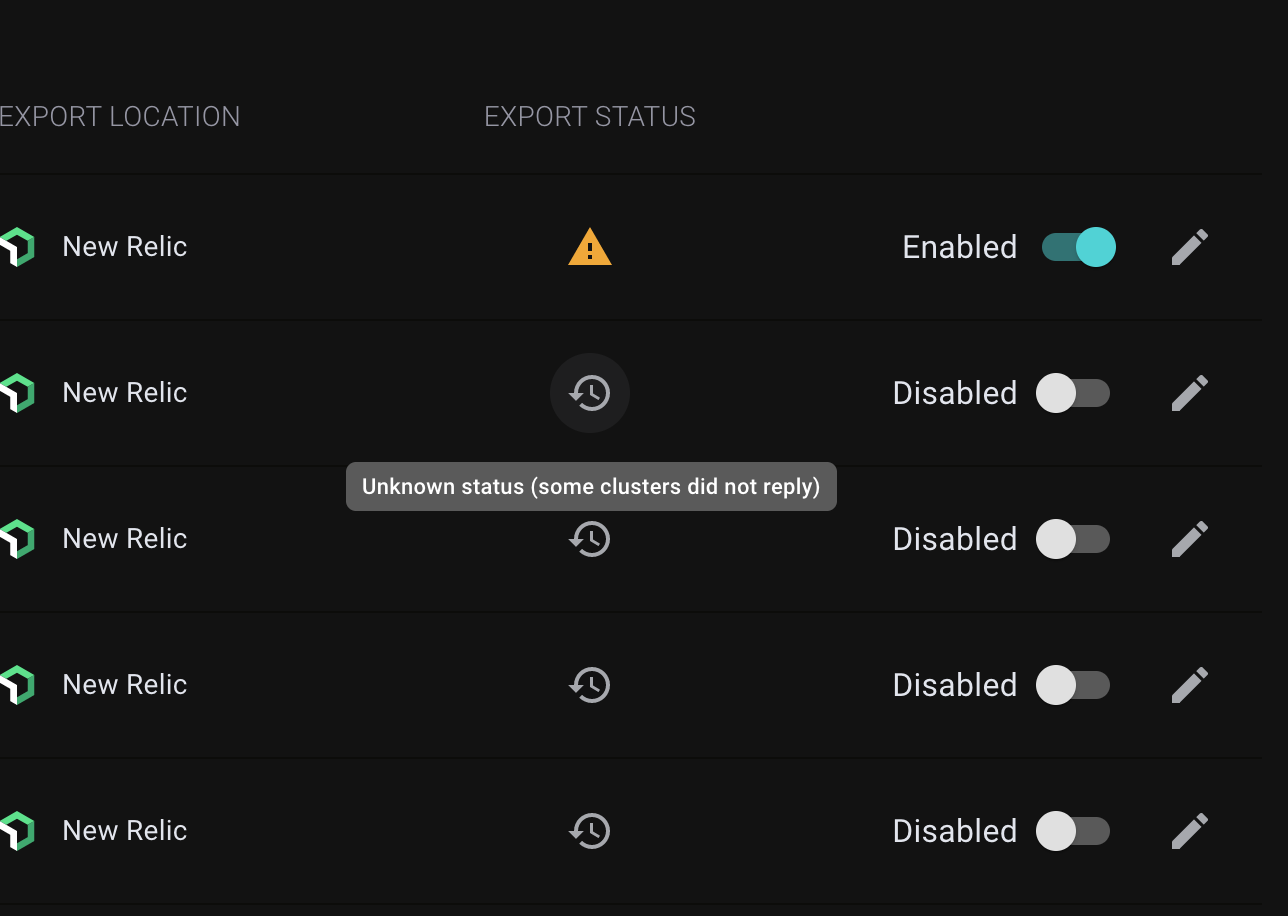
Task: Click the status clock icon in the bottom row
Action: tap(590, 831)
